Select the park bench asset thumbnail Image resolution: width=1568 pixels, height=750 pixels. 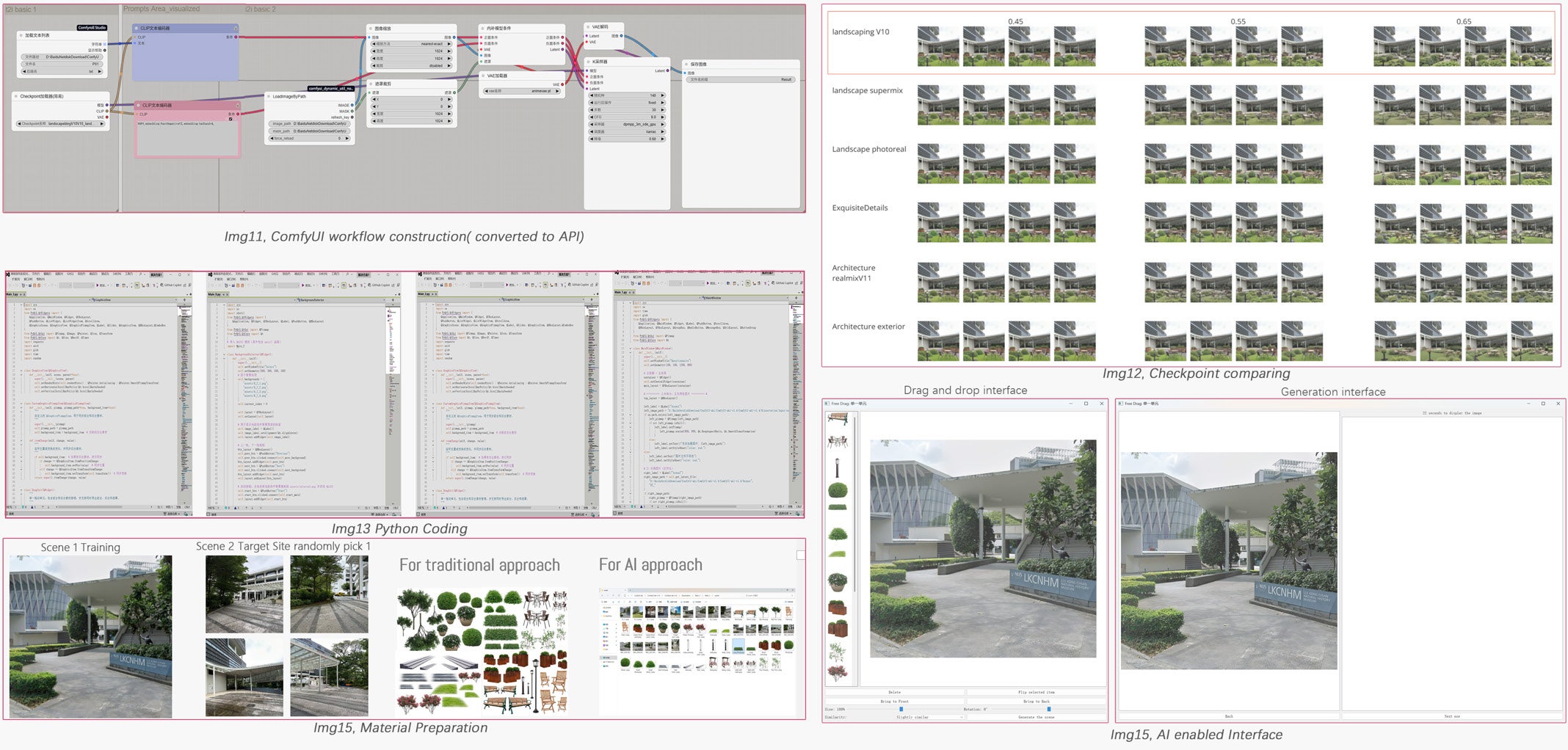click(x=838, y=419)
